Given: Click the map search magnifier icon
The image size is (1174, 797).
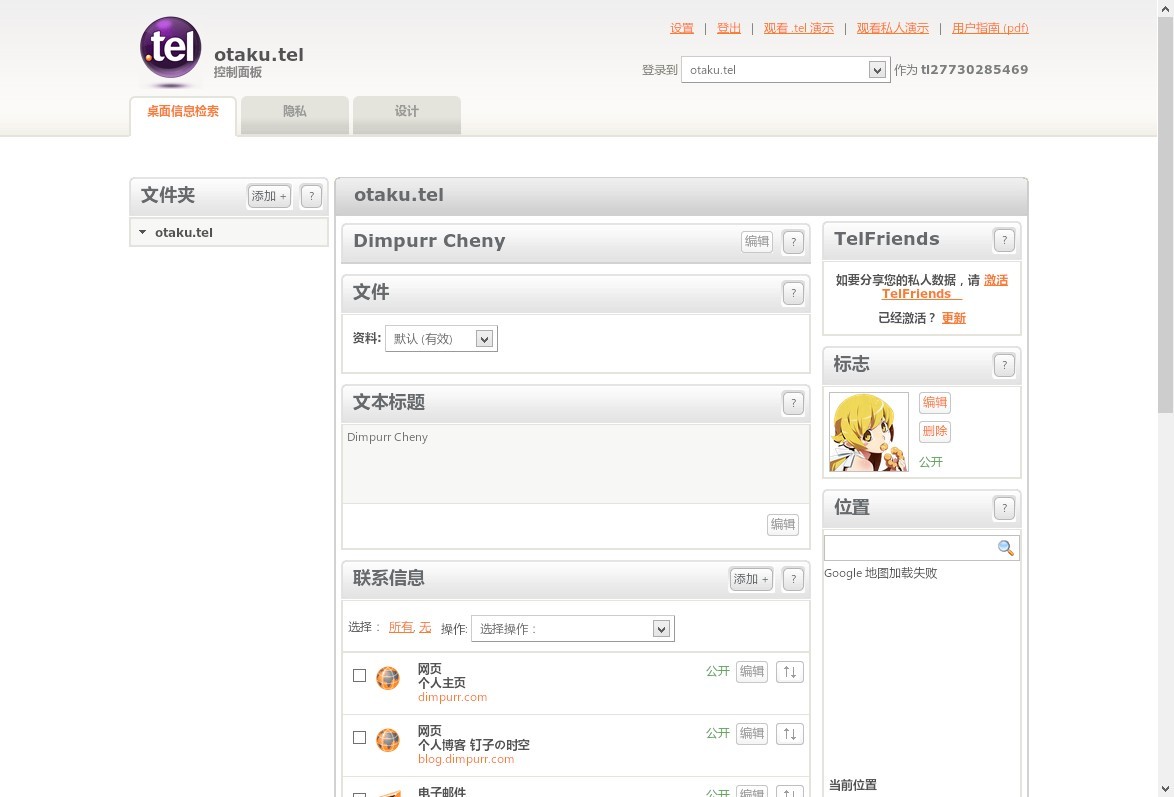Looking at the screenshot, I should coord(1006,548).
